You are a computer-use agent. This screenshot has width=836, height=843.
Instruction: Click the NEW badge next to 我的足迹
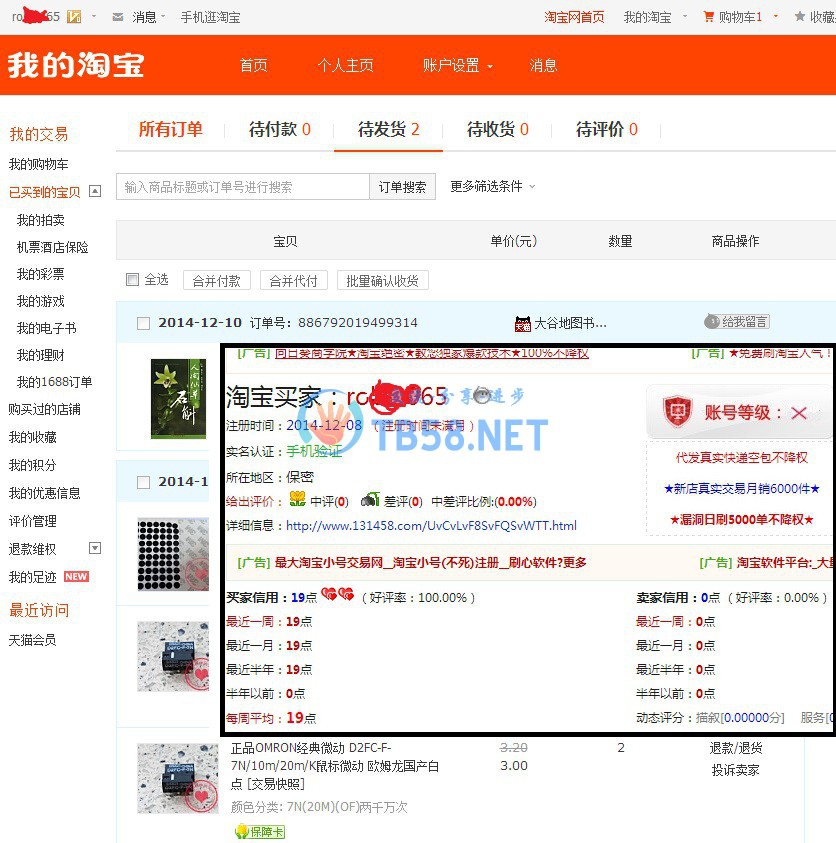[76, 576]
